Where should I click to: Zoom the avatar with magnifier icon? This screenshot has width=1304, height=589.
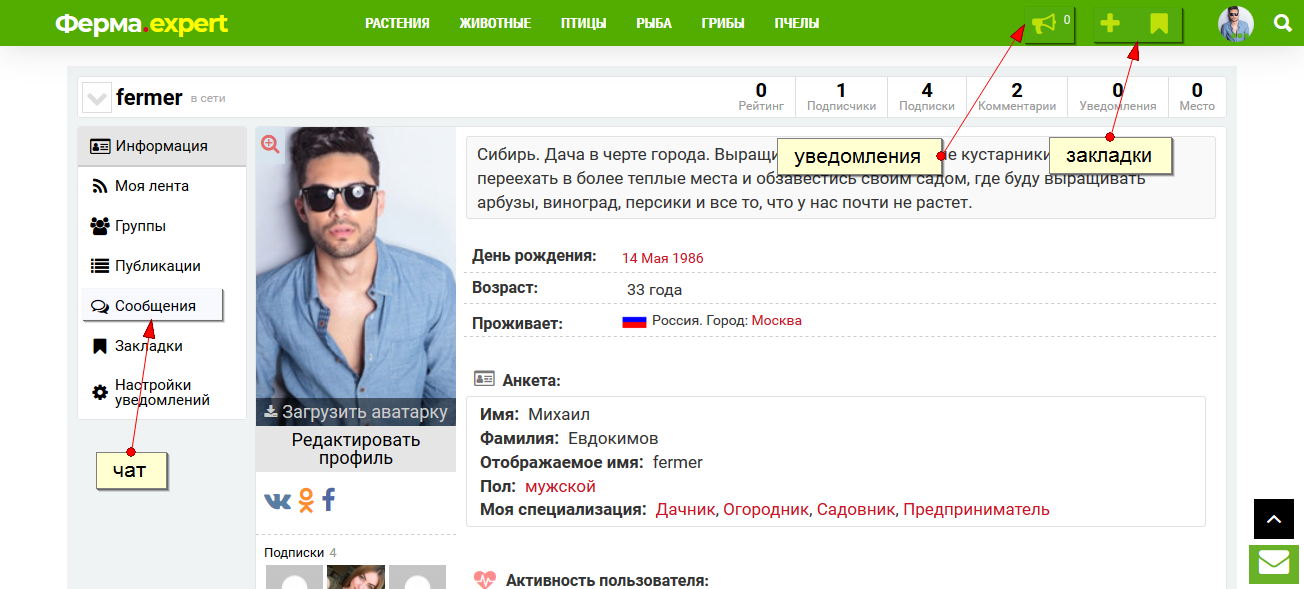[270, 144]
